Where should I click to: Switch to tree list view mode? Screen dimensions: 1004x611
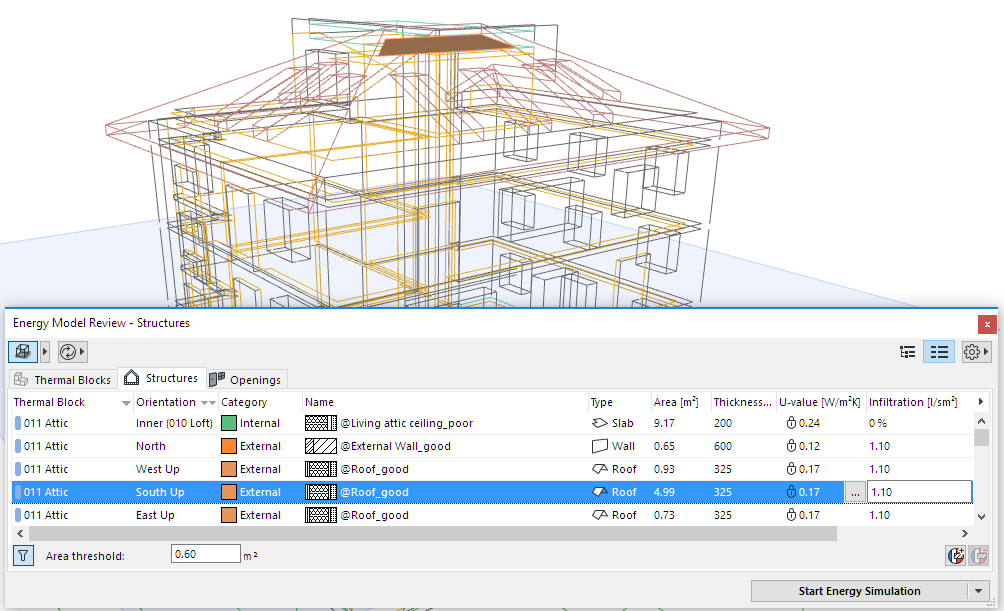pos(908,352)
